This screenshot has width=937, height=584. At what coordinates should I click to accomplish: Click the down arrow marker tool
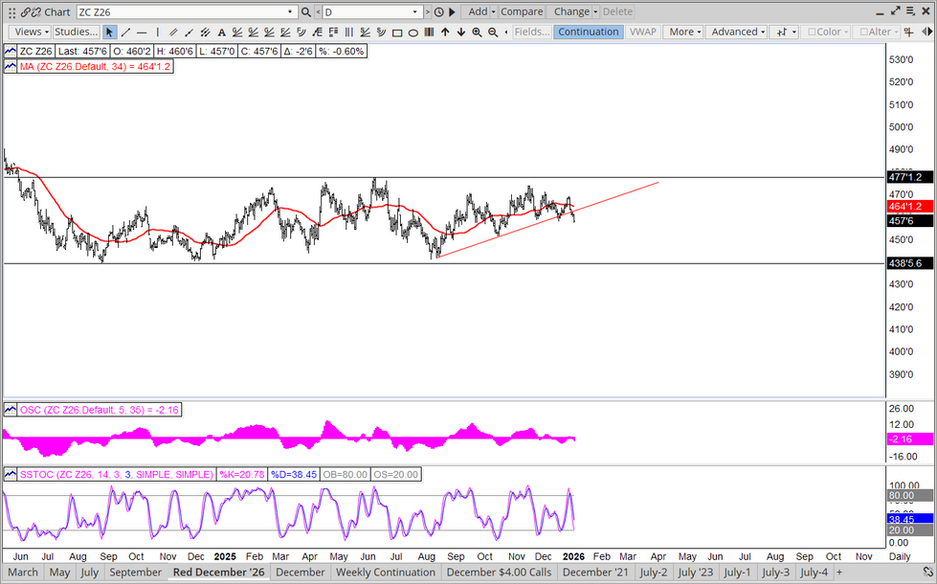tap(461, 32)
